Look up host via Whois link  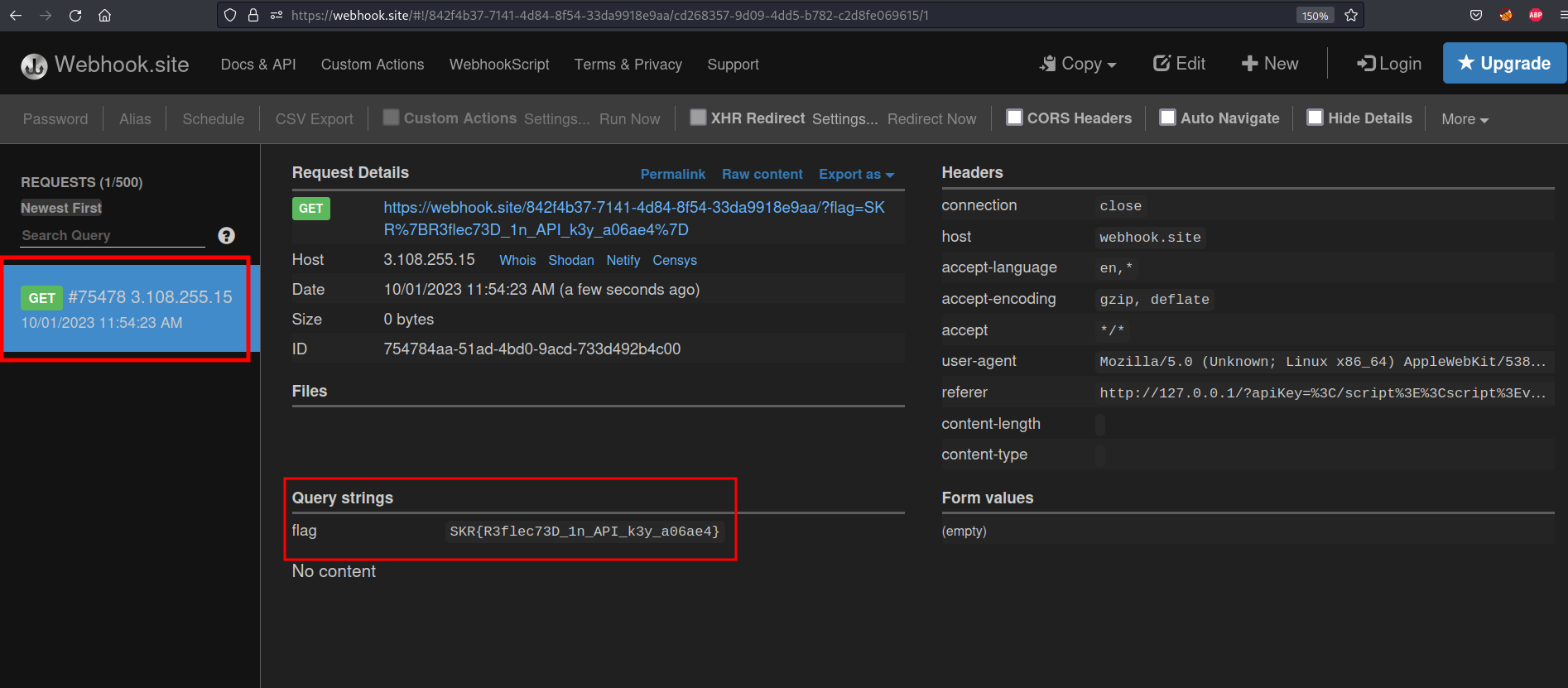pyautogui.click(x=517, y=260)
